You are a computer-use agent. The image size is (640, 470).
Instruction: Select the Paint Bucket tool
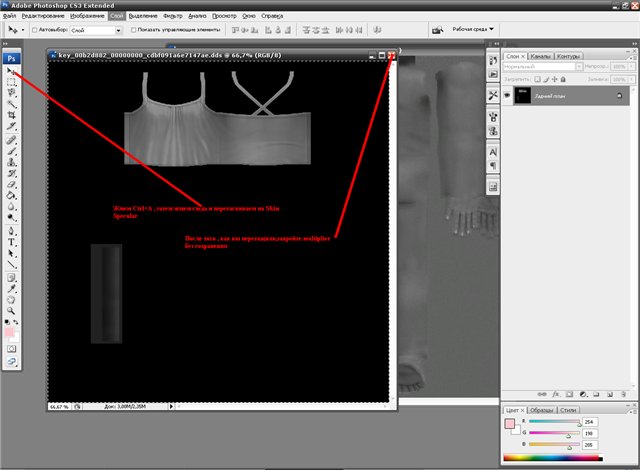pos(12,197)
